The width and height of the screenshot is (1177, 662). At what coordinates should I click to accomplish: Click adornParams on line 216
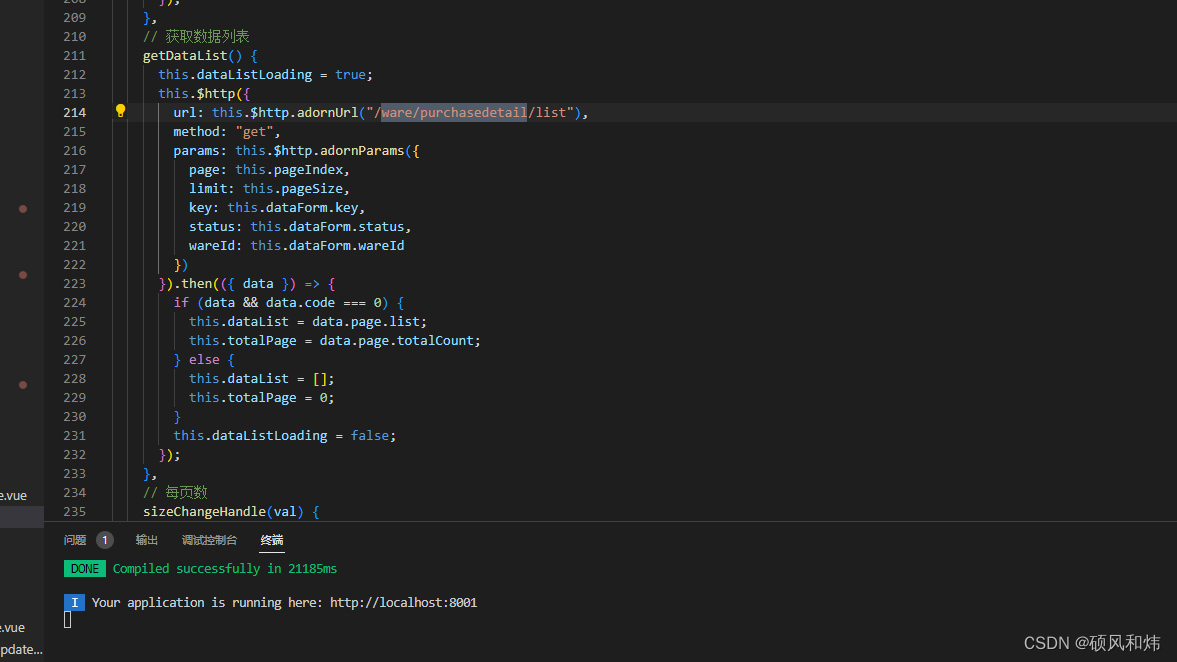[x=362, y=150]
